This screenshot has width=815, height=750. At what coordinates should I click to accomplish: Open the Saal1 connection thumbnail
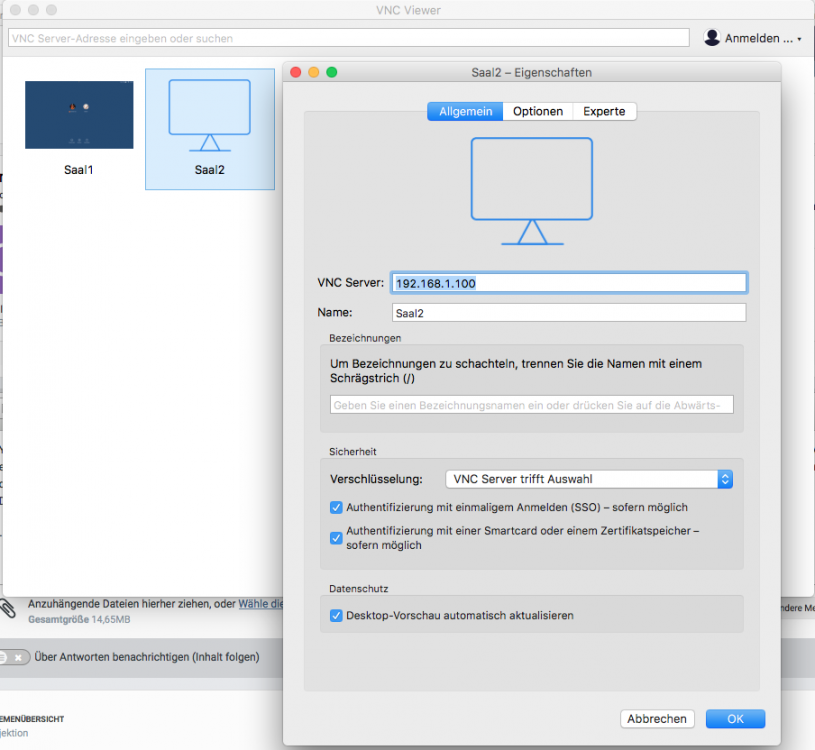79,115
